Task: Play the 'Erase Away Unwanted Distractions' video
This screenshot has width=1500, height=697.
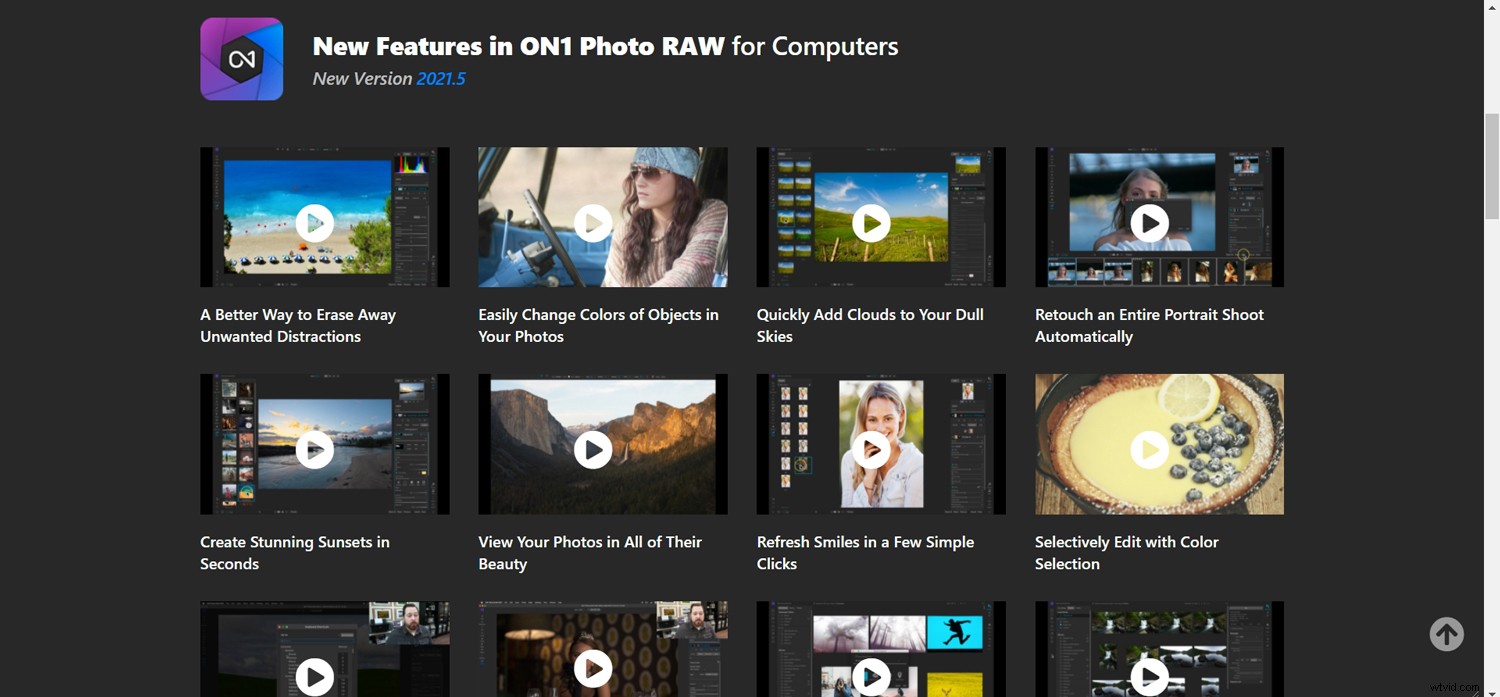Action: [315, 223]
